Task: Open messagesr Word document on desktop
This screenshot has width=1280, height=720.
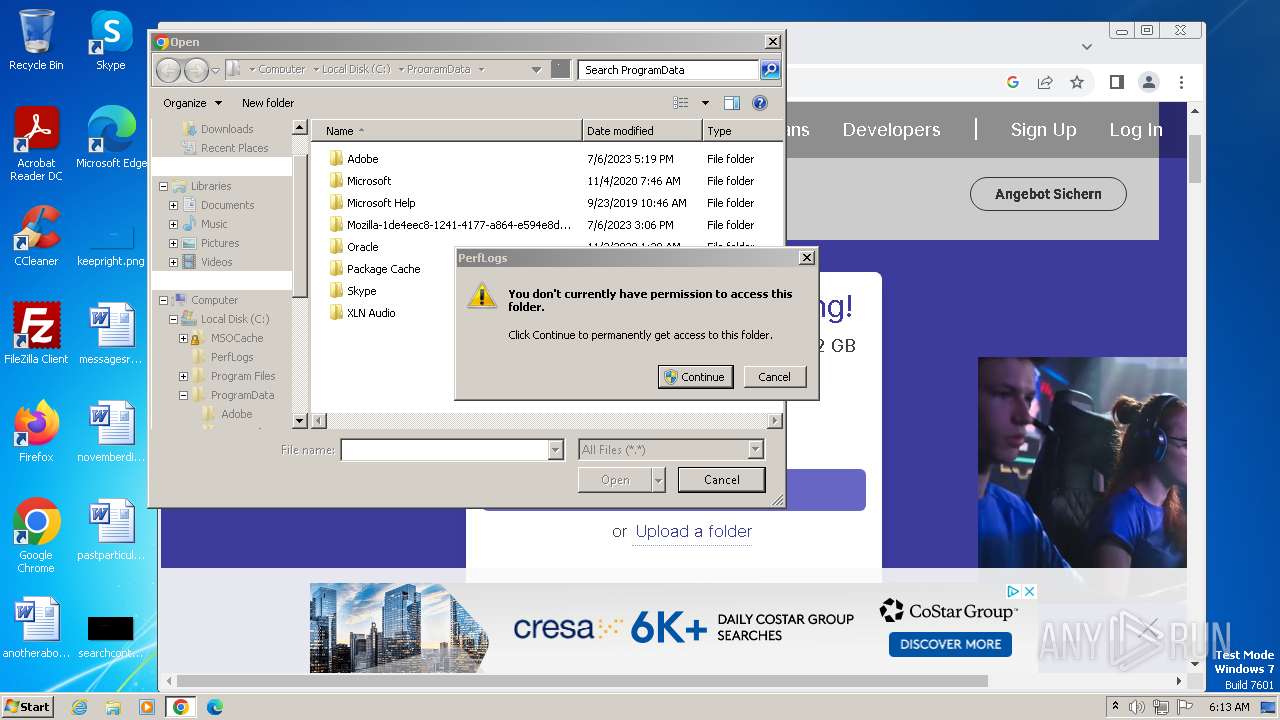Action: point(111,334)
